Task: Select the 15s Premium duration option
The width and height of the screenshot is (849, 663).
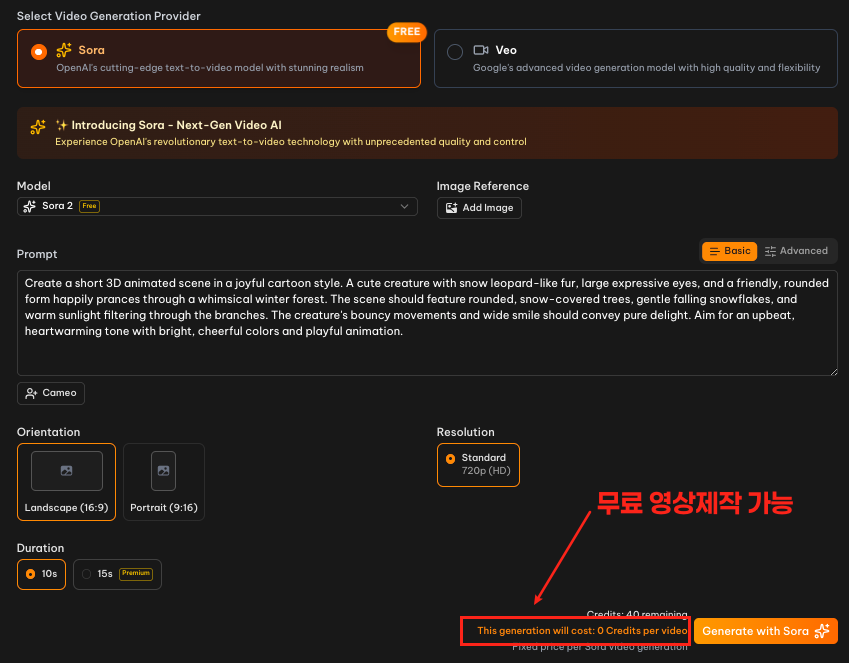Action: pyautogui.click(x=117, y=574)
